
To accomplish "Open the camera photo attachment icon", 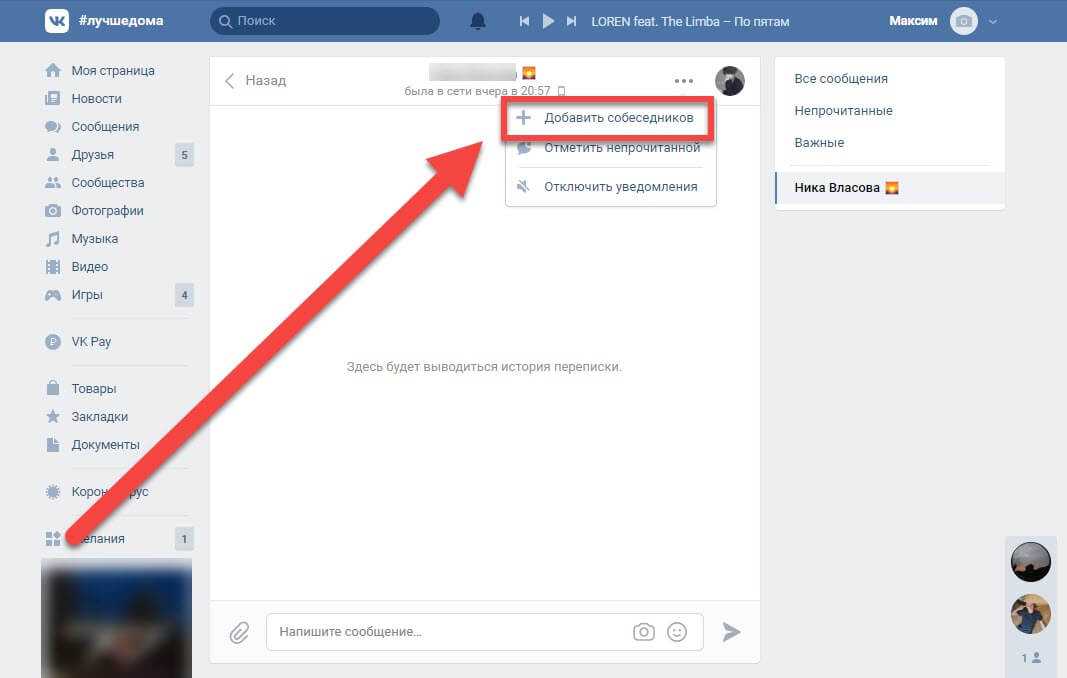I will (x=644, y=632).
